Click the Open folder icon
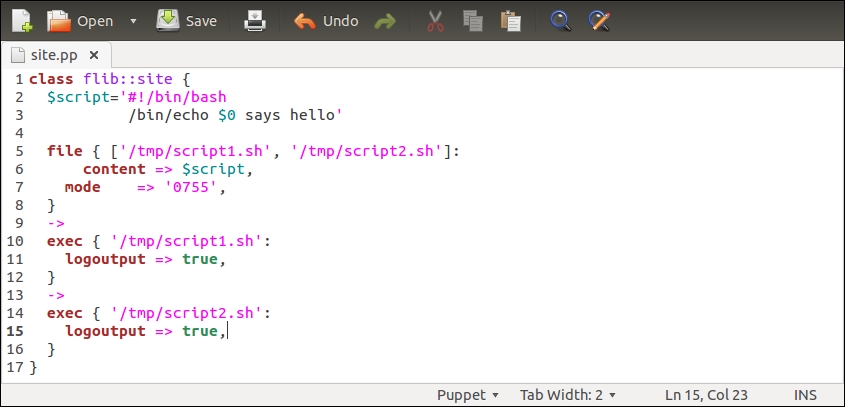This screenshot has width=845, height=407. pos(60,20)
